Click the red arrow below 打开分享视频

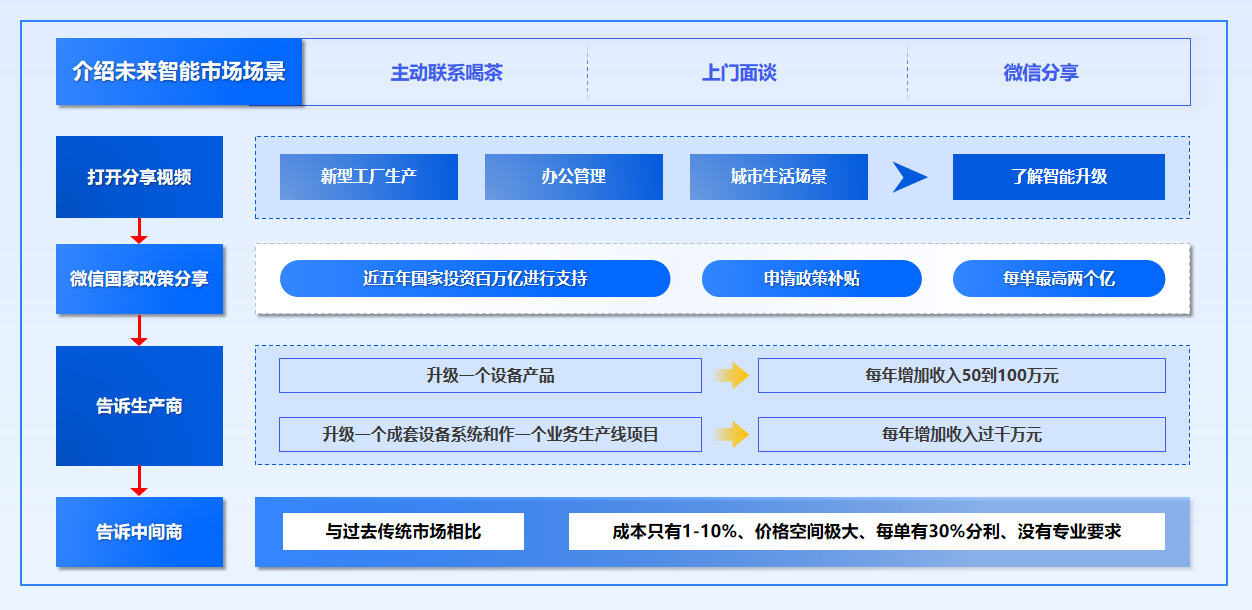[139, 231]
